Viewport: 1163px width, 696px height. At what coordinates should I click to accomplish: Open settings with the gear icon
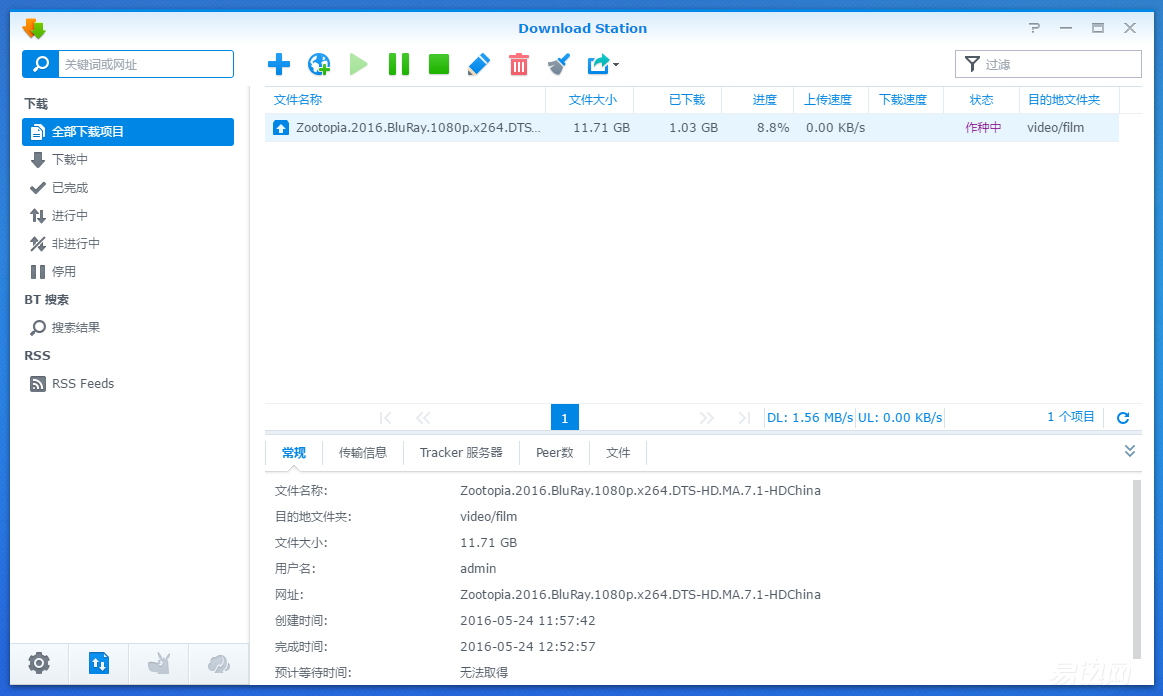39,663
